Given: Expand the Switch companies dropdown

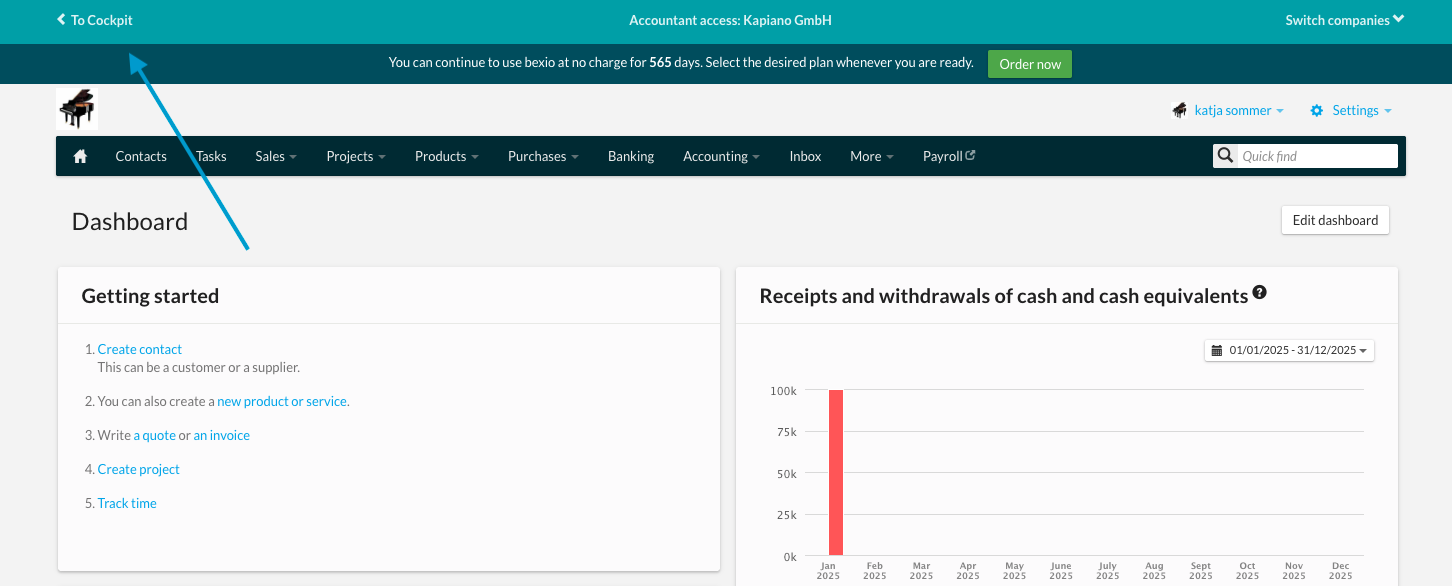Looking at the screenshot, I should [x=1344, y=20].
